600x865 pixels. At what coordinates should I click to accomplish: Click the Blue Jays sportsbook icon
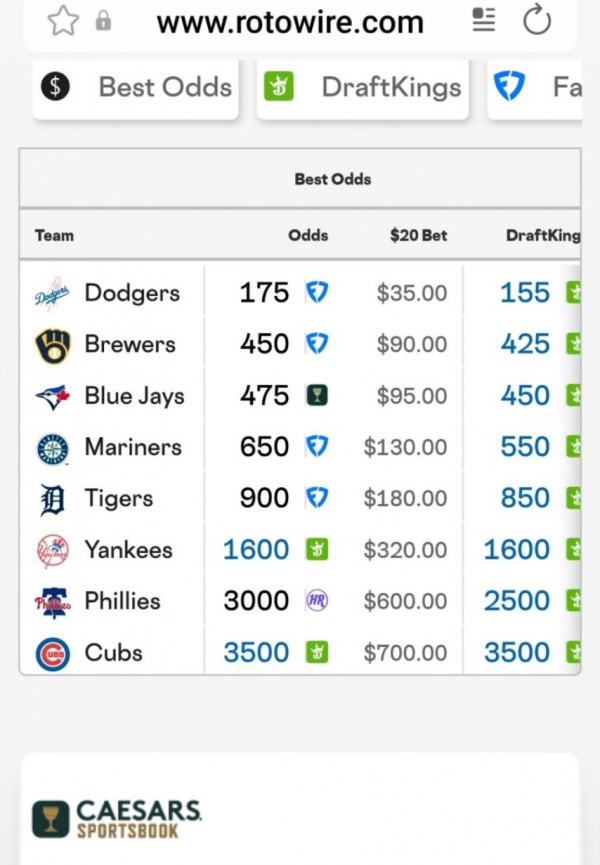click(x=317, y=396)
